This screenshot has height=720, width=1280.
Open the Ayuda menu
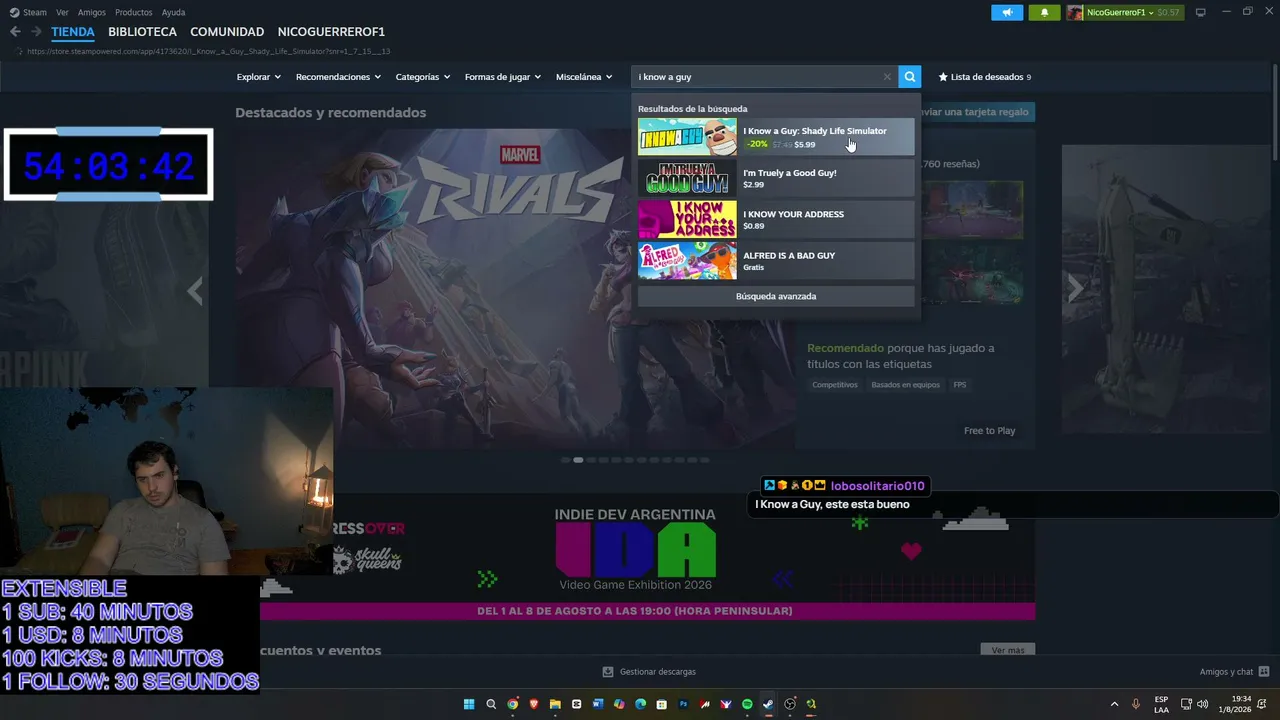pos(173,12)
